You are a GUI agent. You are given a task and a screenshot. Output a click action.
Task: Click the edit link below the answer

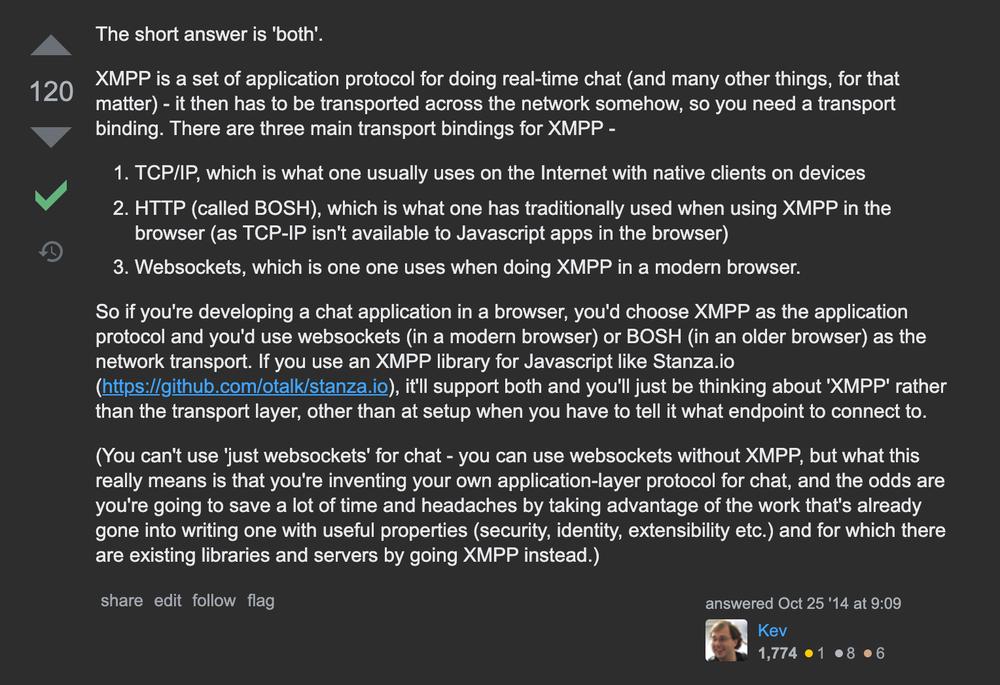coord(167,600)
